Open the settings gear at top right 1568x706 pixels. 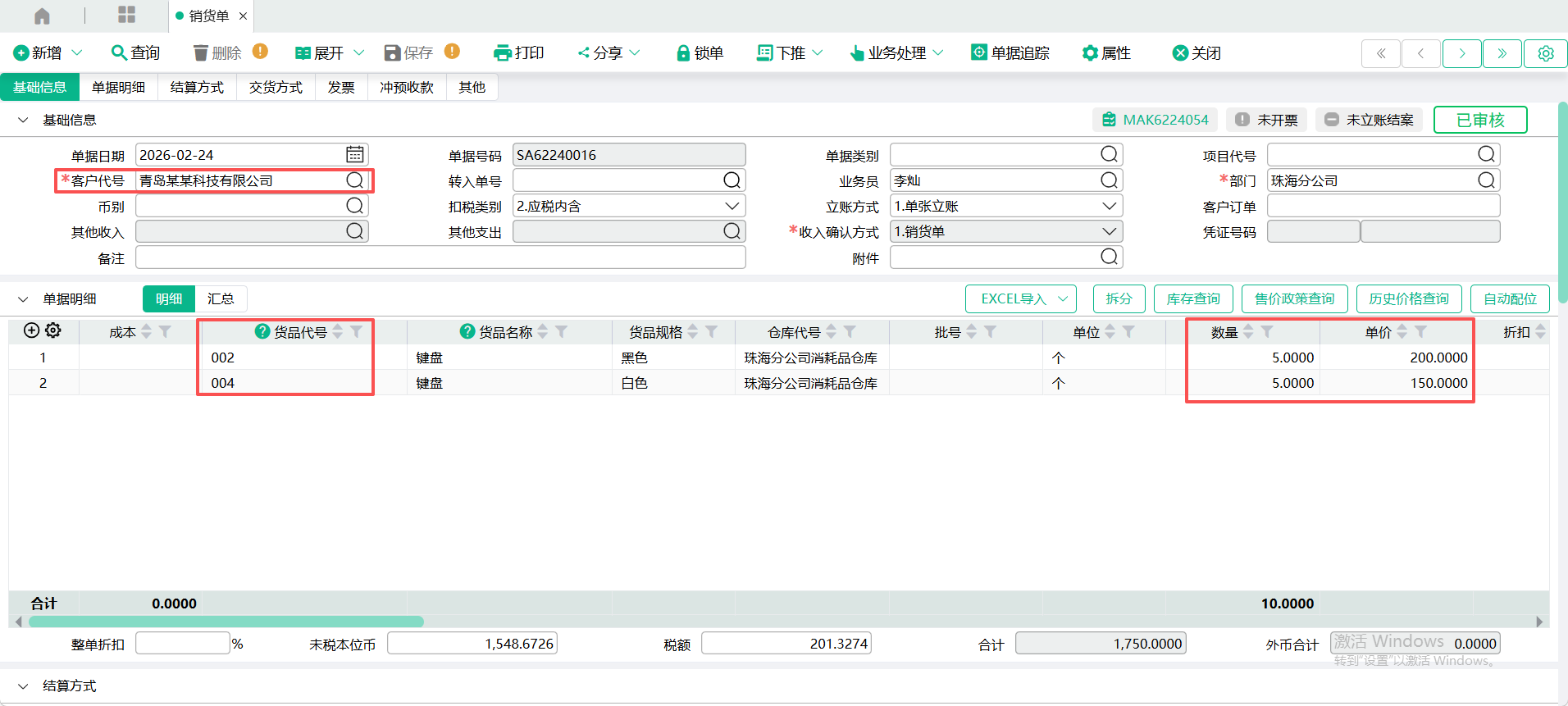tap(1545, 53)
